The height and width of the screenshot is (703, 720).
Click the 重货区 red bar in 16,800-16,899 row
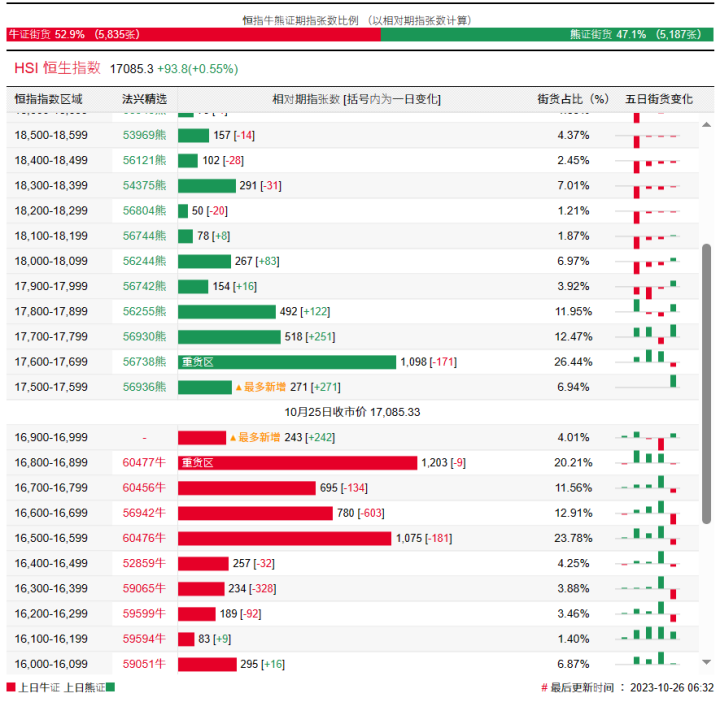tap(297, 463)
